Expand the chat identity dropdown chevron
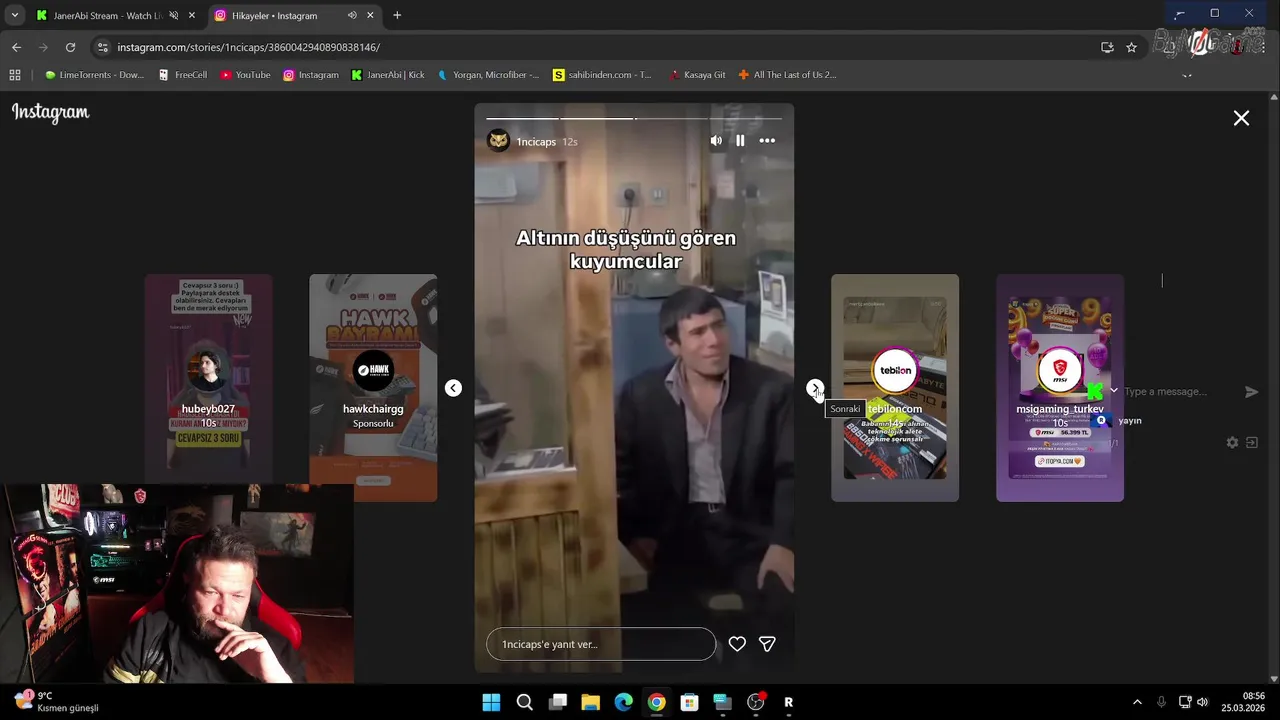1280x720 pixels. 1114,391
